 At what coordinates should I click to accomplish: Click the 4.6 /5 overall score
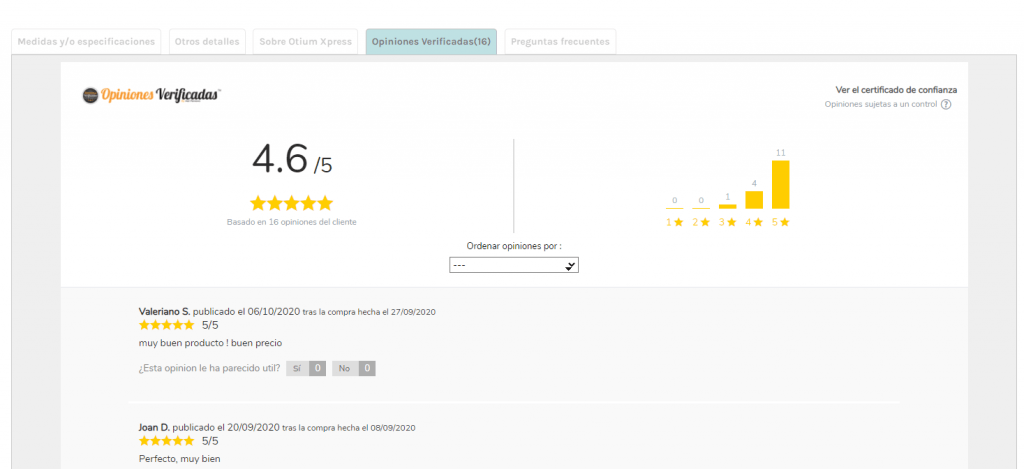click(x=292, y=159)
